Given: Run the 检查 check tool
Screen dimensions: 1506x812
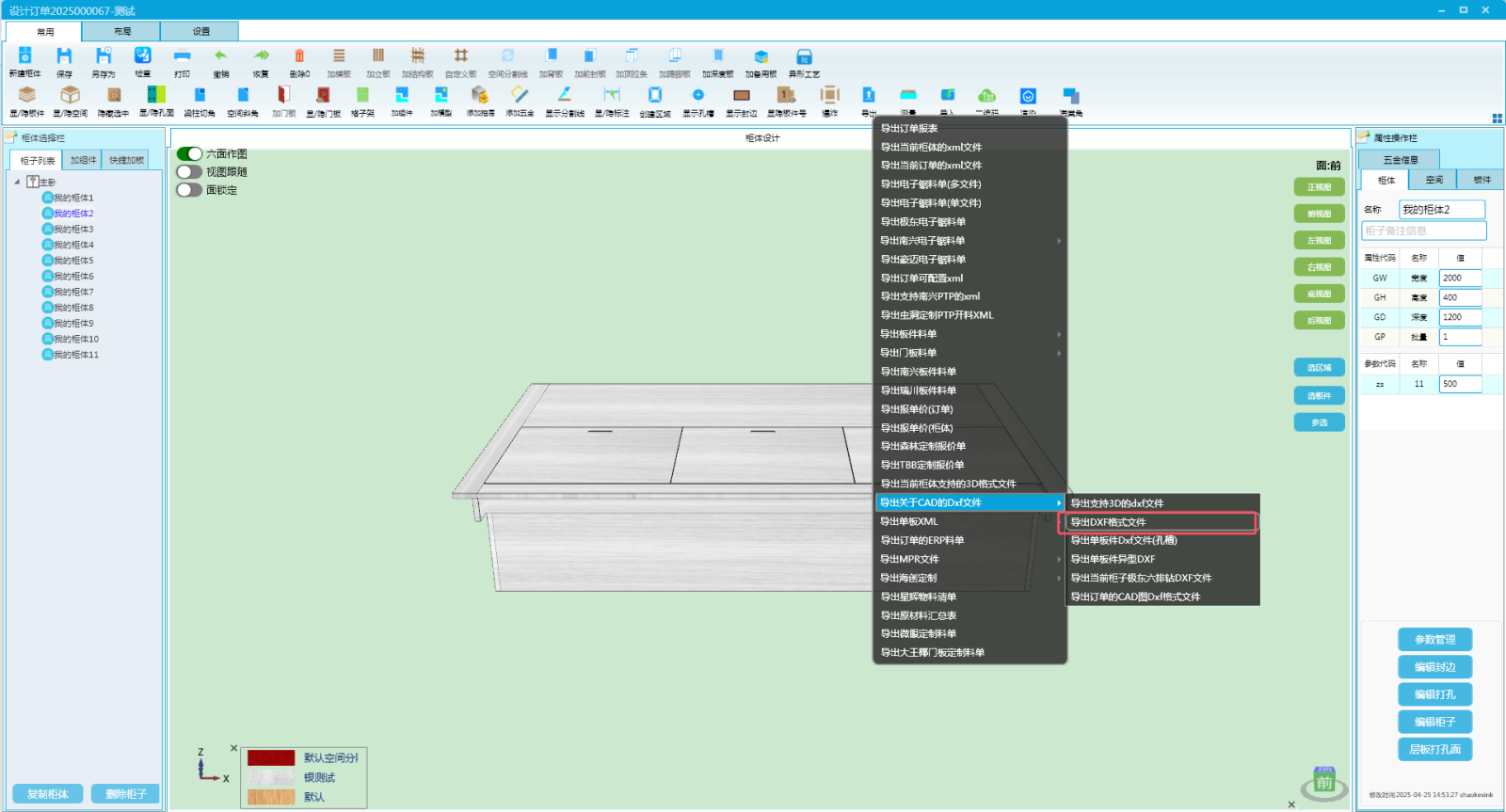Looking at the screenshot, I should tap(142, 56).
